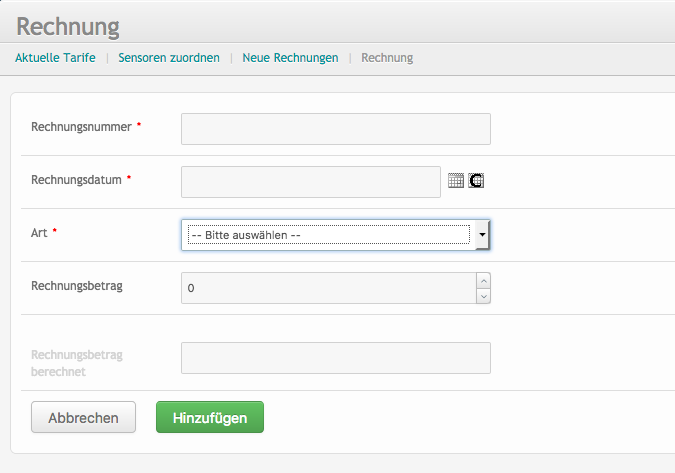Click the green Hinzufügen button

[x=210, y=417]
